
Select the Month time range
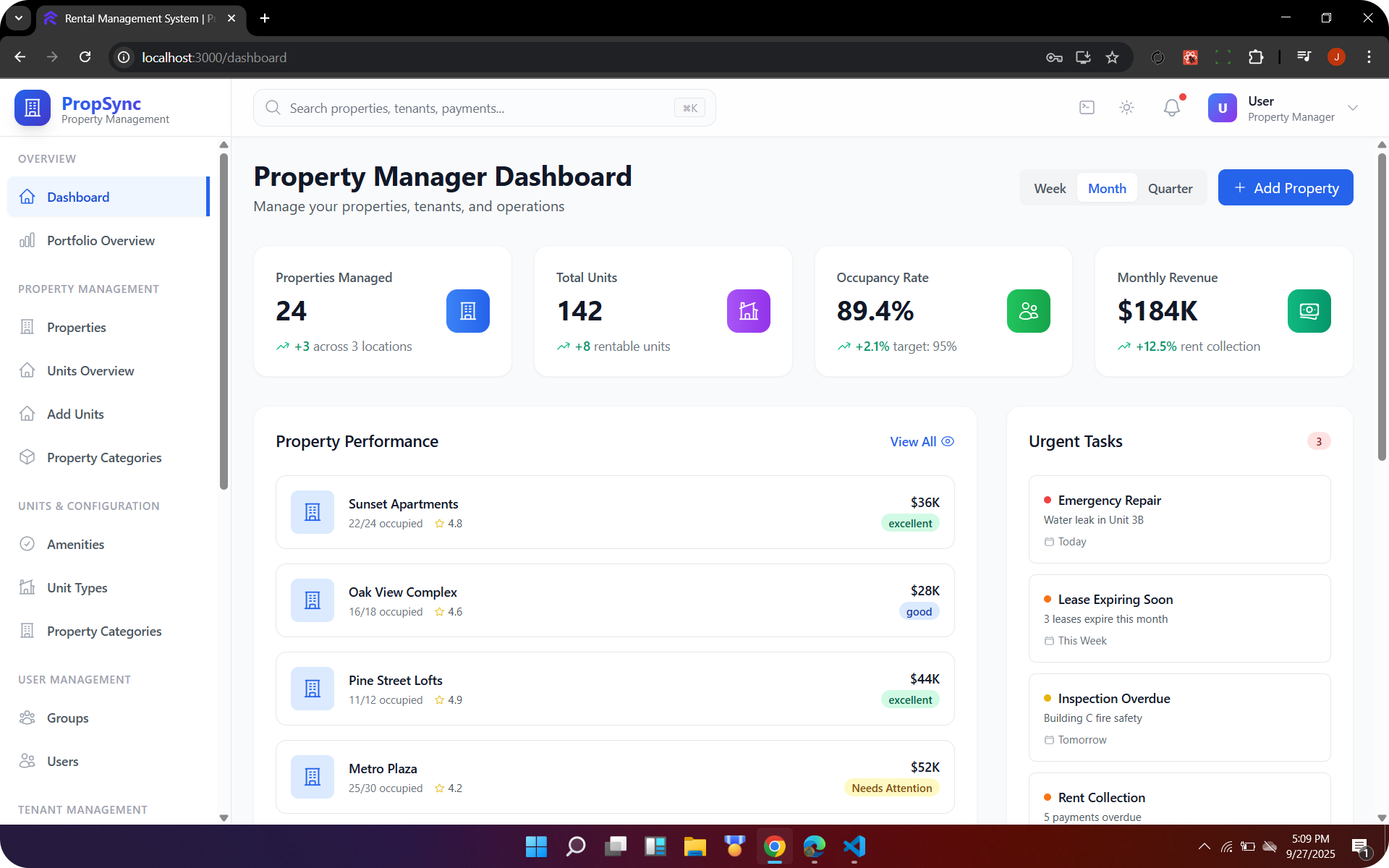pyautogui.click(x=1107, y=188)
